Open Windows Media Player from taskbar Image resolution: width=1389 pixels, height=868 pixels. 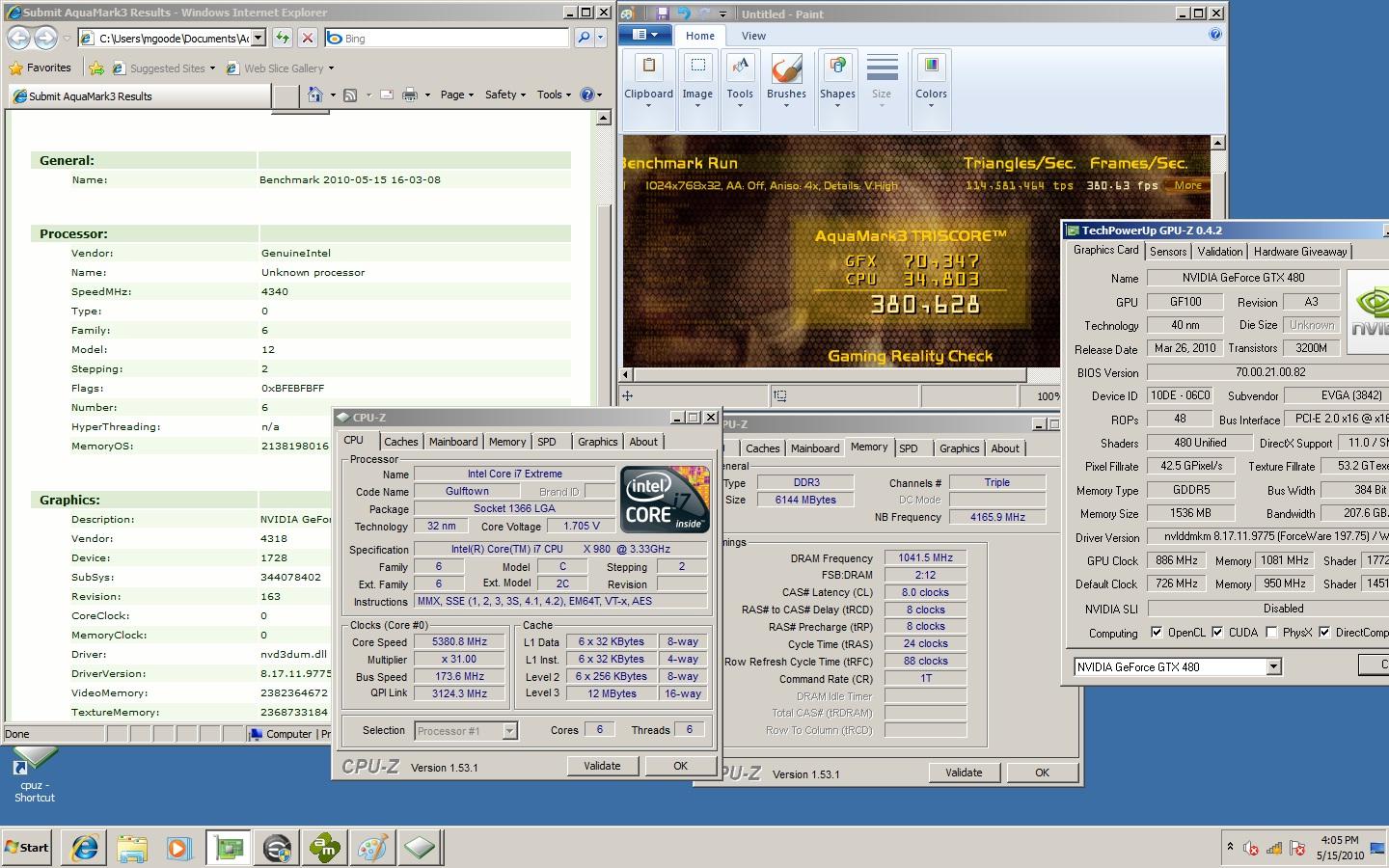point(179,848)
